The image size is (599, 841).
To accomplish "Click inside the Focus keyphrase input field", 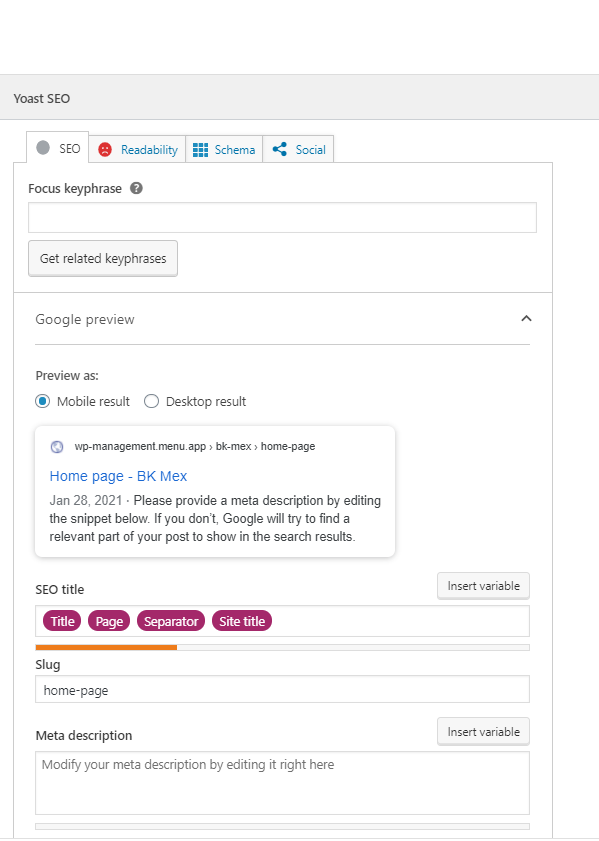I will pos(282,217).
